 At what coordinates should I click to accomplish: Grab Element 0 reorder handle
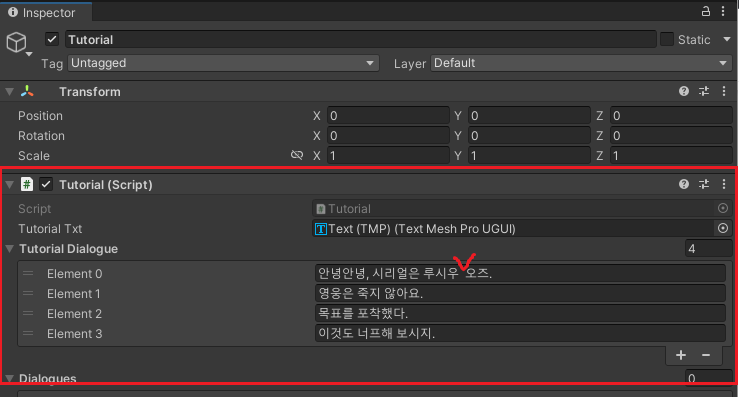click(28, 273)
